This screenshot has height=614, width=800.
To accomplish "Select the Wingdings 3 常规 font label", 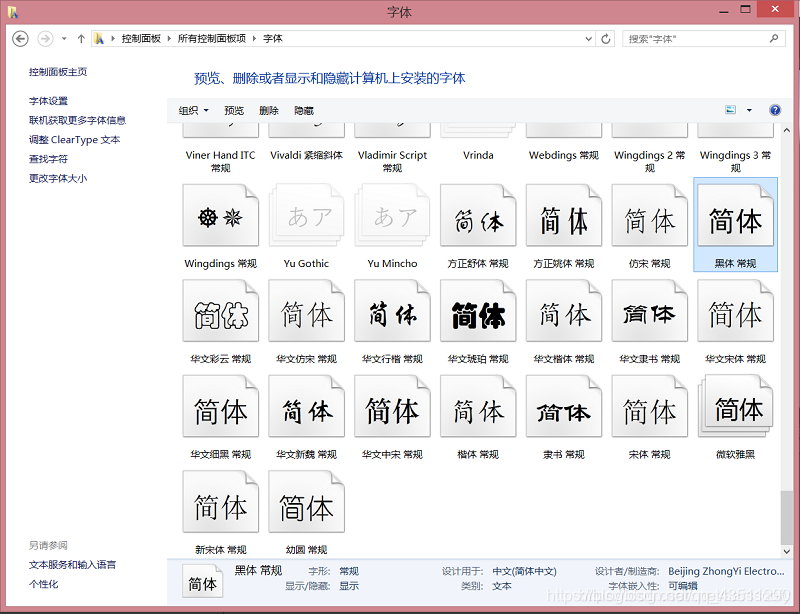I will click(x=735, y=161).
